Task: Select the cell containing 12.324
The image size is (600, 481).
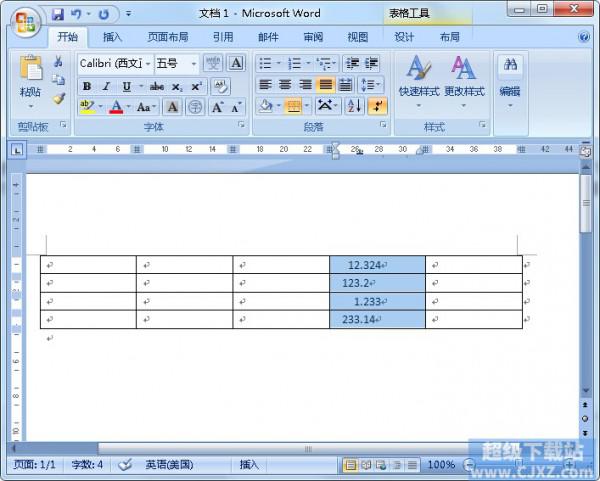Action: point(377,264)
